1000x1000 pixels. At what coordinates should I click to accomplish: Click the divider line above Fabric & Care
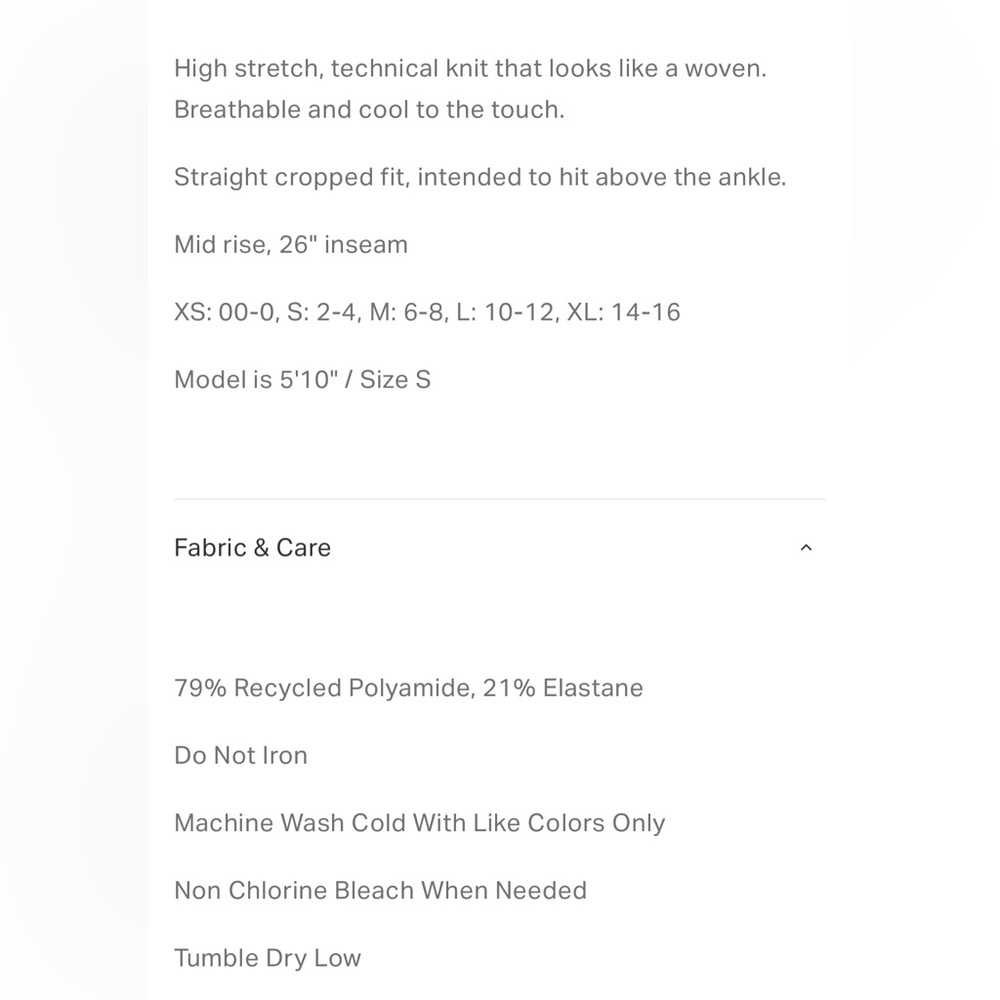[x=500, y=499]
